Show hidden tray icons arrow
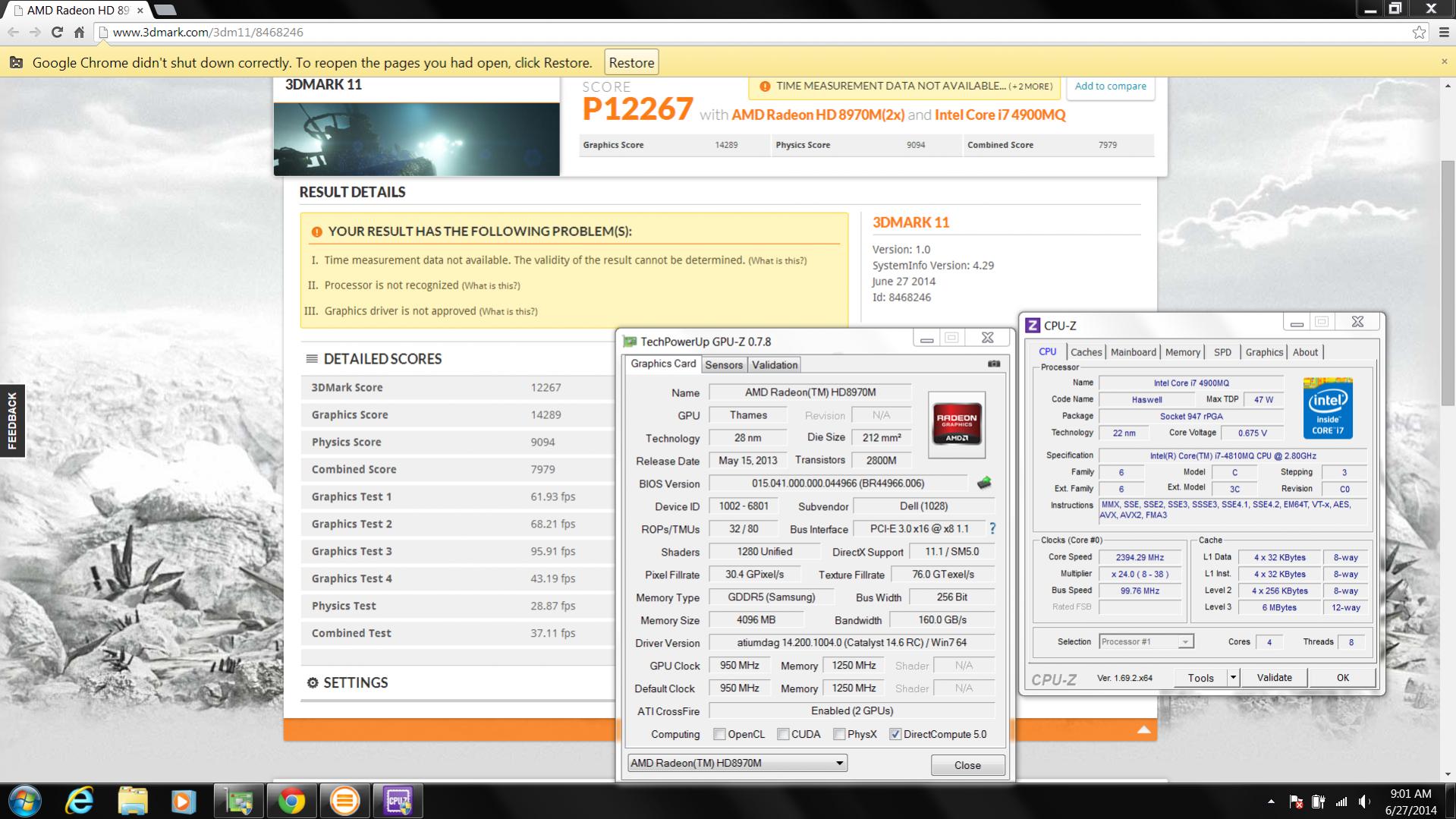This screenshot has height=819, width=1456. [x=1271, y=802]
